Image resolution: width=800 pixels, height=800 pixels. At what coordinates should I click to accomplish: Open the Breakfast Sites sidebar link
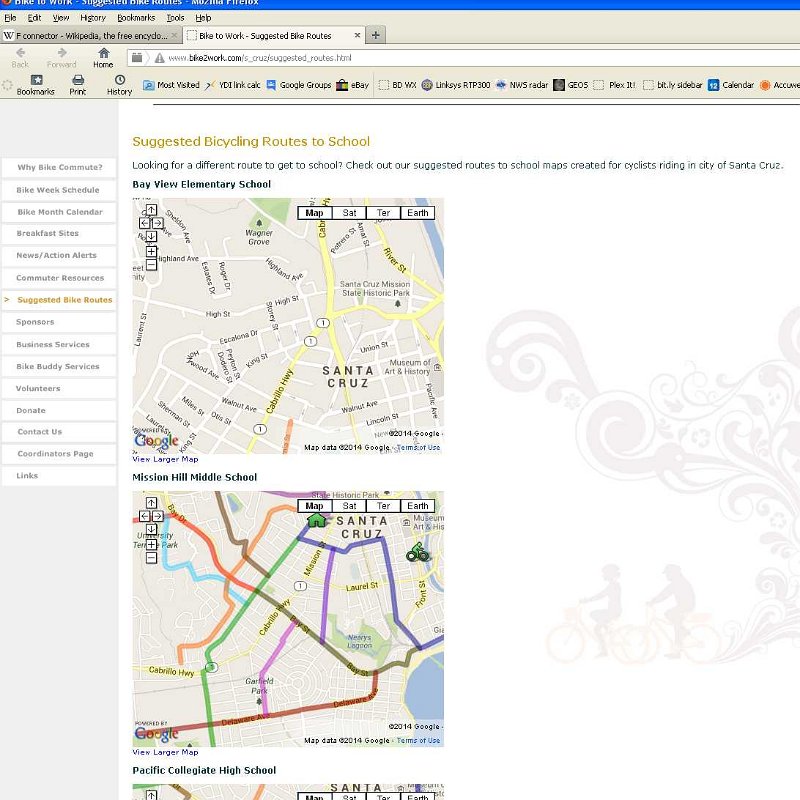47,234
